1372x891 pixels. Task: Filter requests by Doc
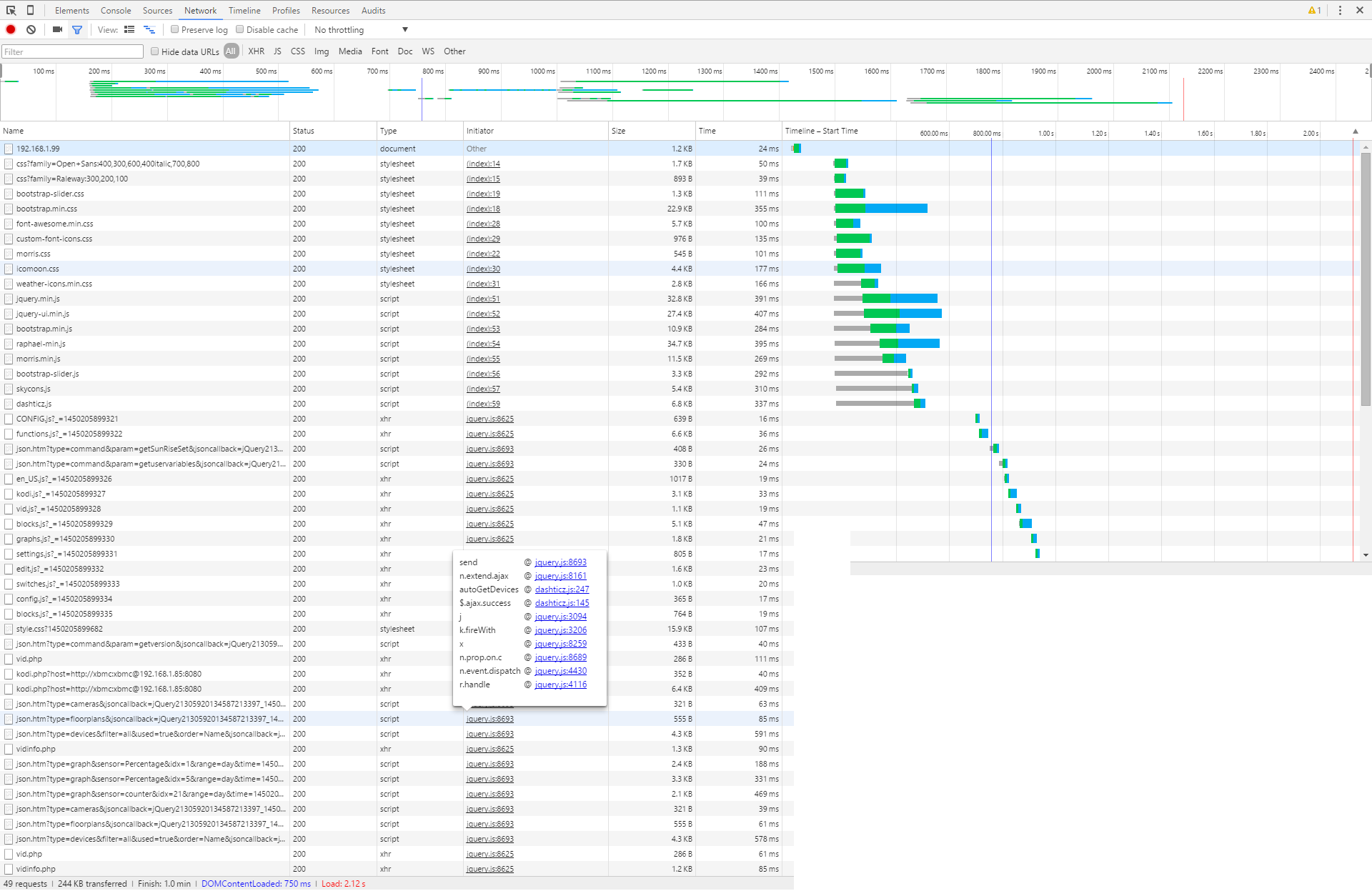tap(405, 51)
